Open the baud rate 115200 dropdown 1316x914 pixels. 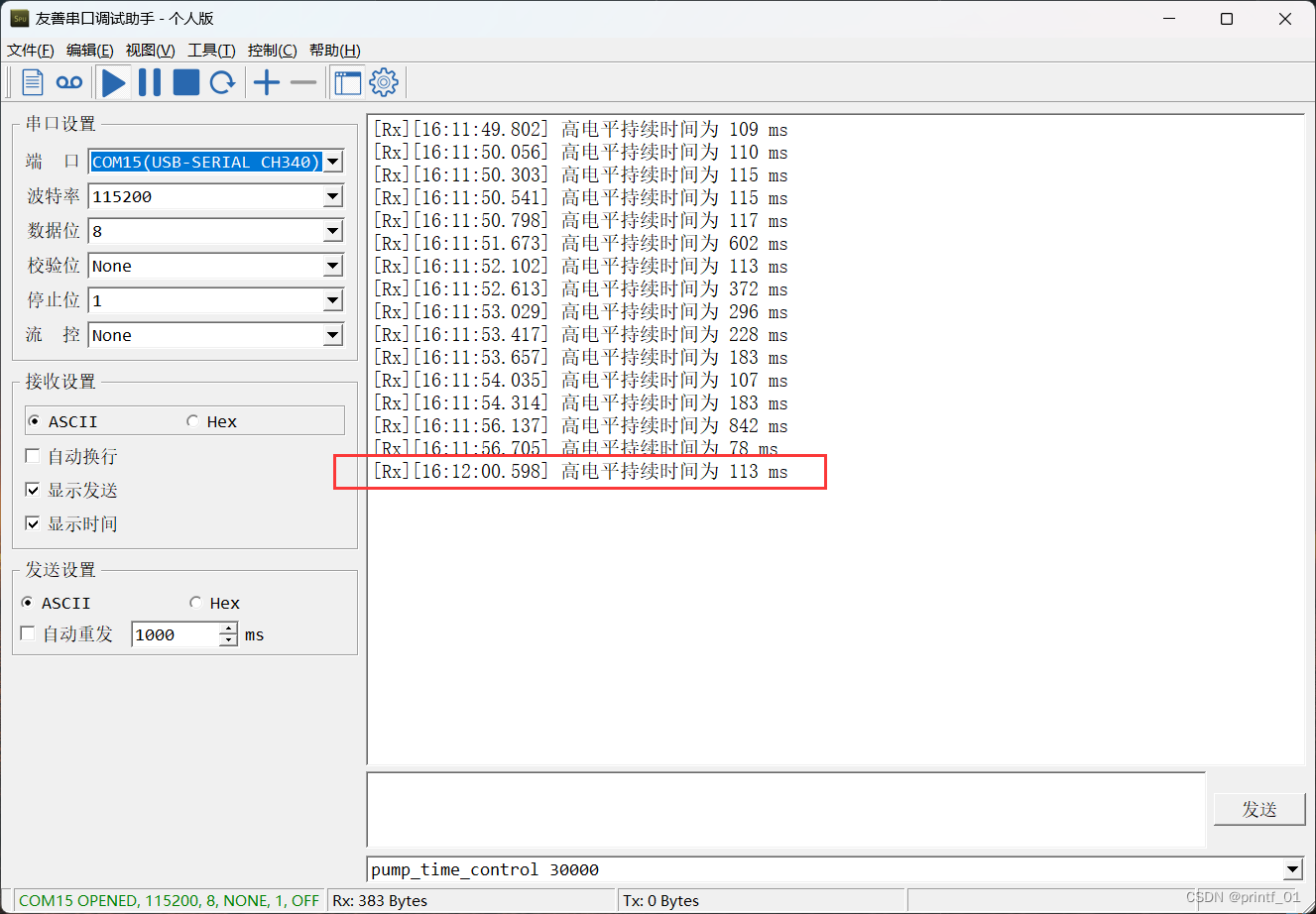pos(333,196)
